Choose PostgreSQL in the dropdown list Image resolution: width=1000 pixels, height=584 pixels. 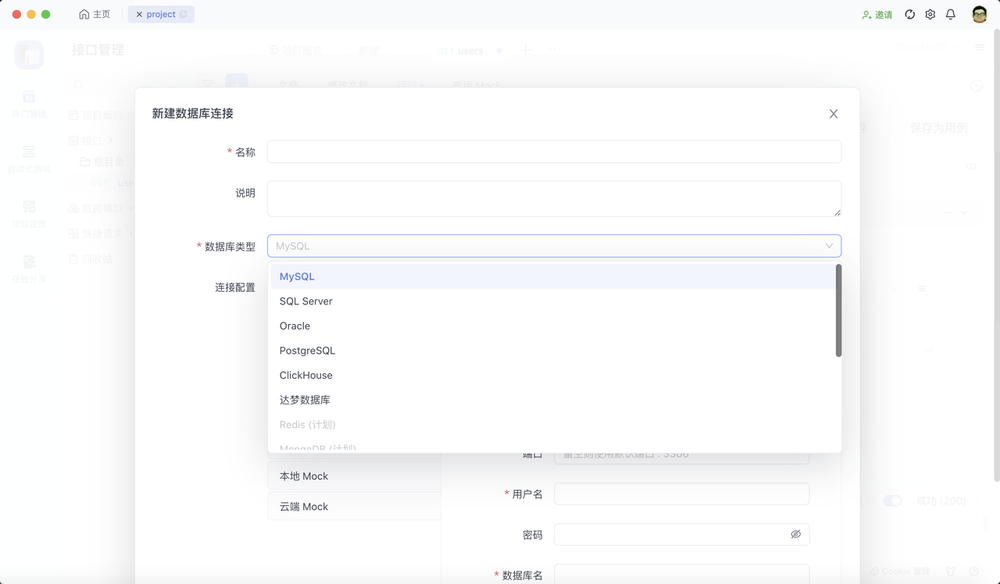coord(307,351)
